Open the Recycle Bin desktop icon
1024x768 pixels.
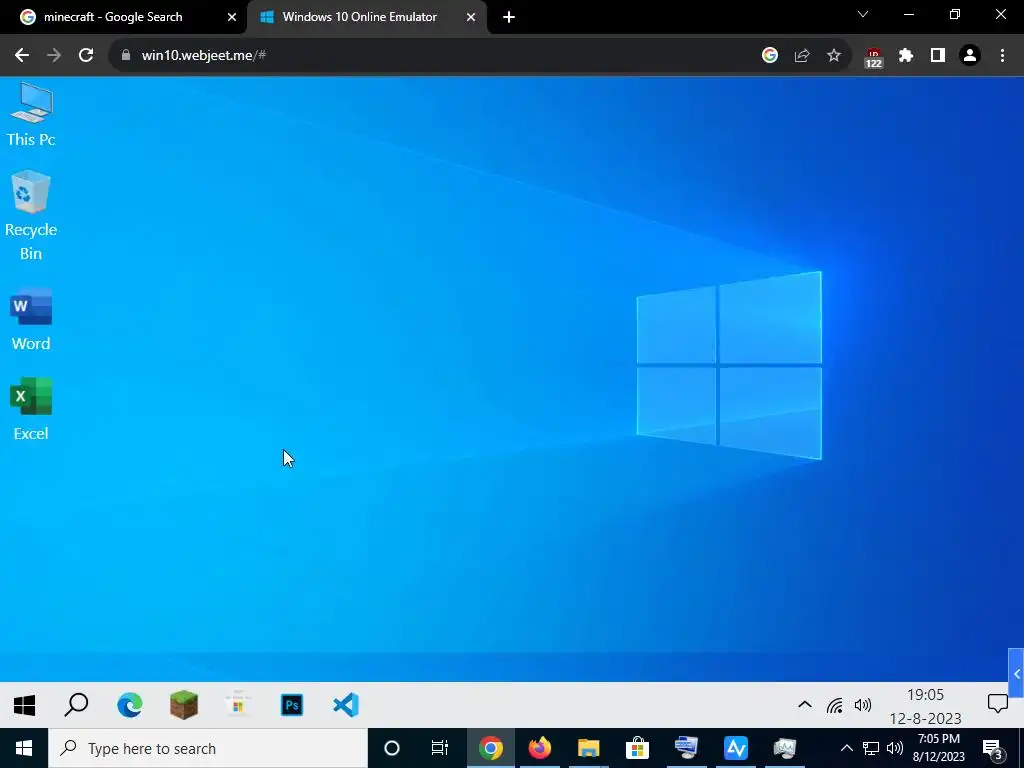[31, 216]
